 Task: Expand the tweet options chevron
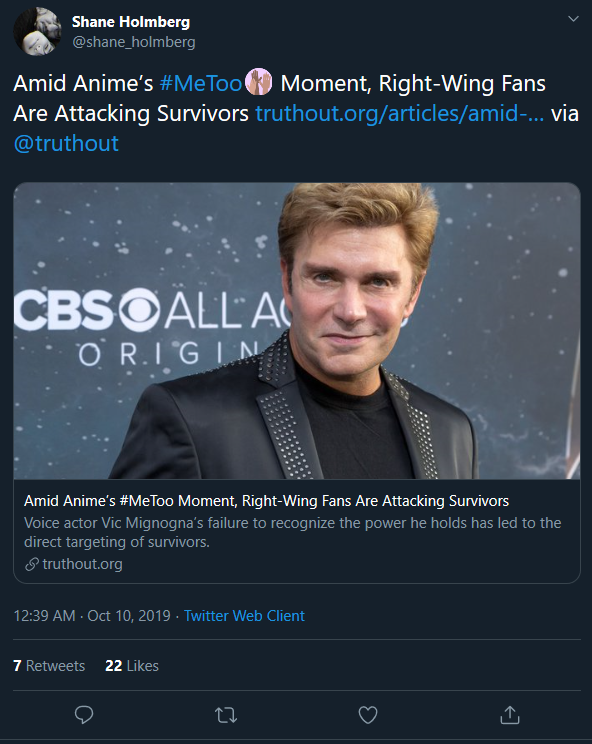pos(574,19)
